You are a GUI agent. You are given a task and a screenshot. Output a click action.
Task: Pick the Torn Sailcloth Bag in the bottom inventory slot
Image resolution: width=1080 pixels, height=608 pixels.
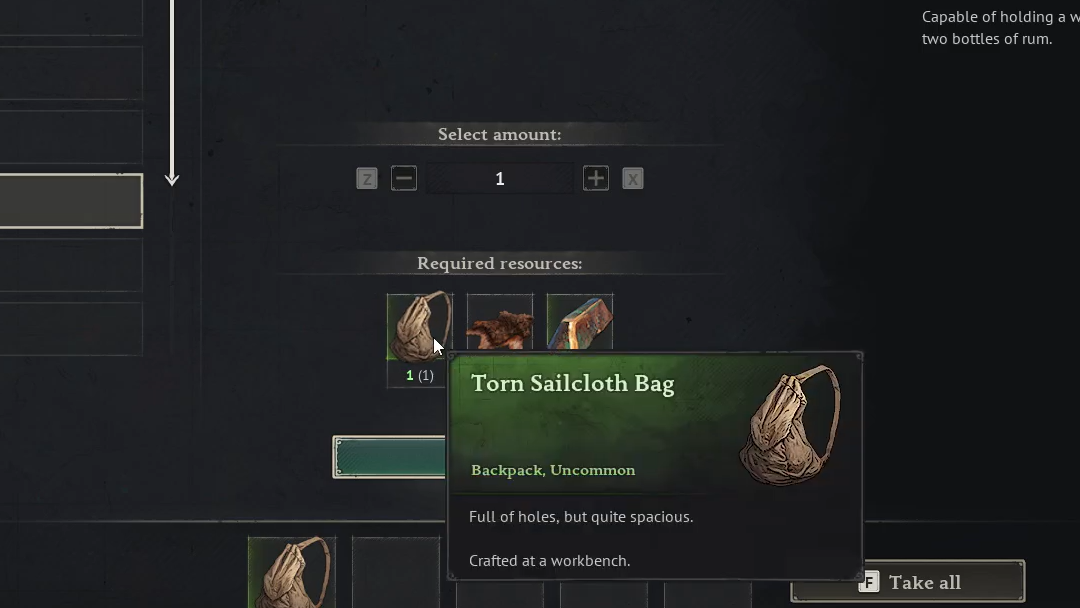292,572
